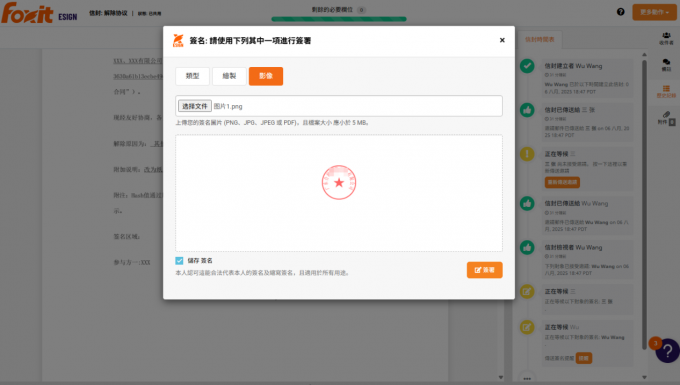The image size is (680, 385).
Task: Click the yellow exclamation waiting icon
Action: click(x=527, y=154)
